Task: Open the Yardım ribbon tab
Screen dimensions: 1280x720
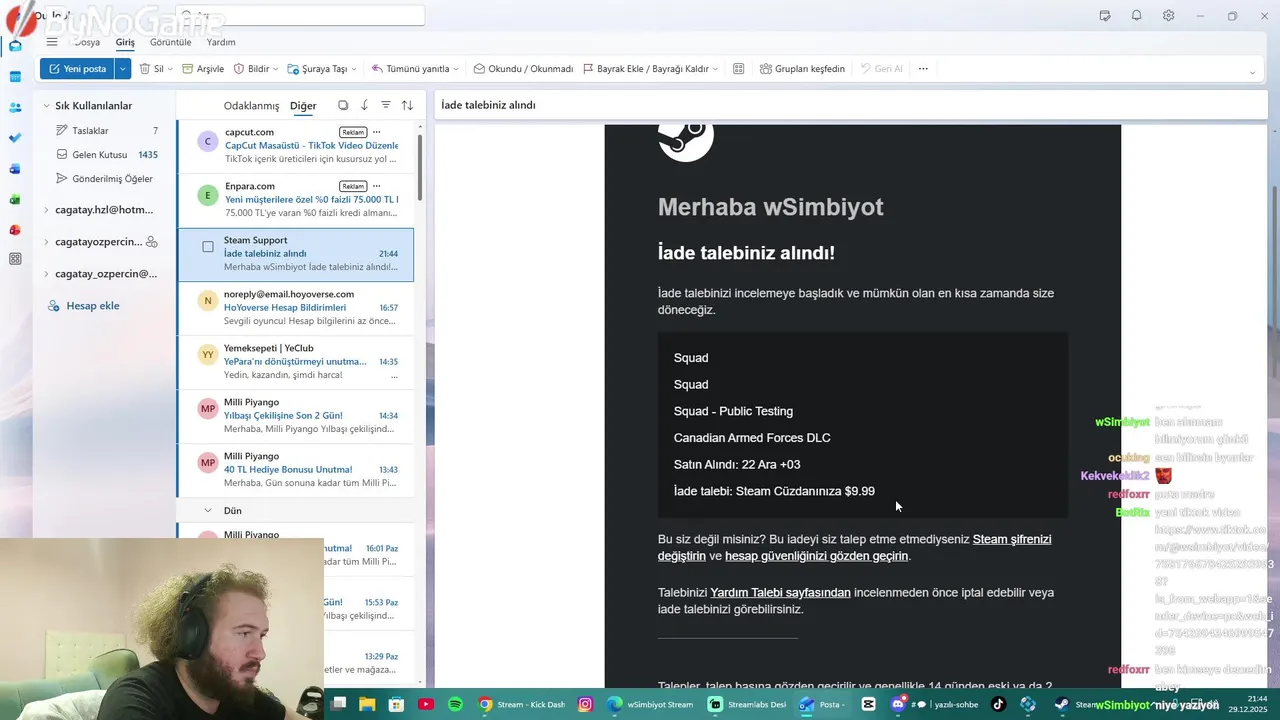Action: (221, 42)
